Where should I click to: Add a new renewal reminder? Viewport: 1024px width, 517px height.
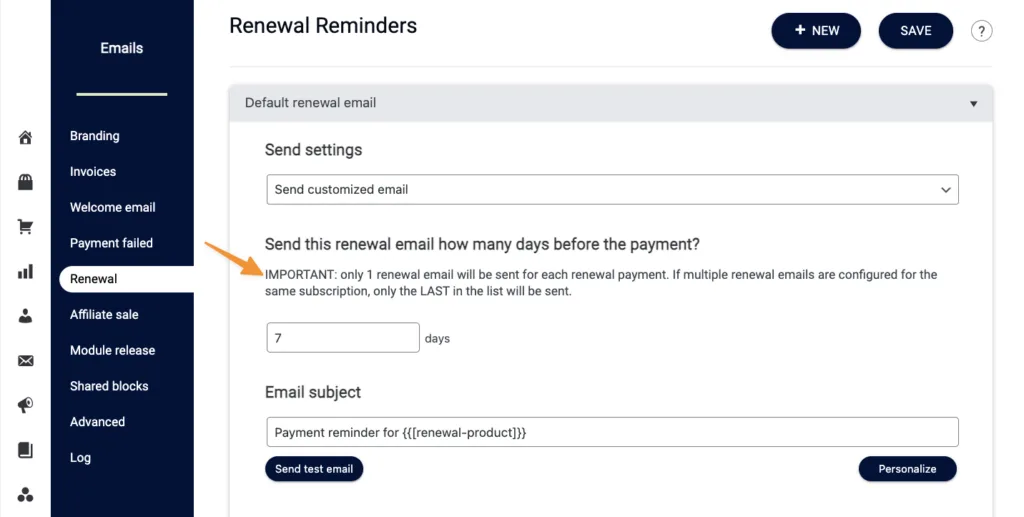pyautogui.click(x=816, y=31)
